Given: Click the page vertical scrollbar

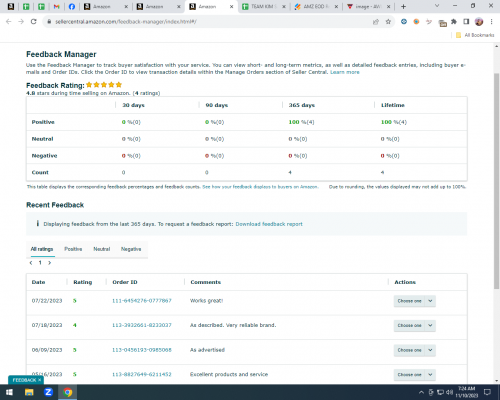Looking at the screenshot, I should (497, 180).
